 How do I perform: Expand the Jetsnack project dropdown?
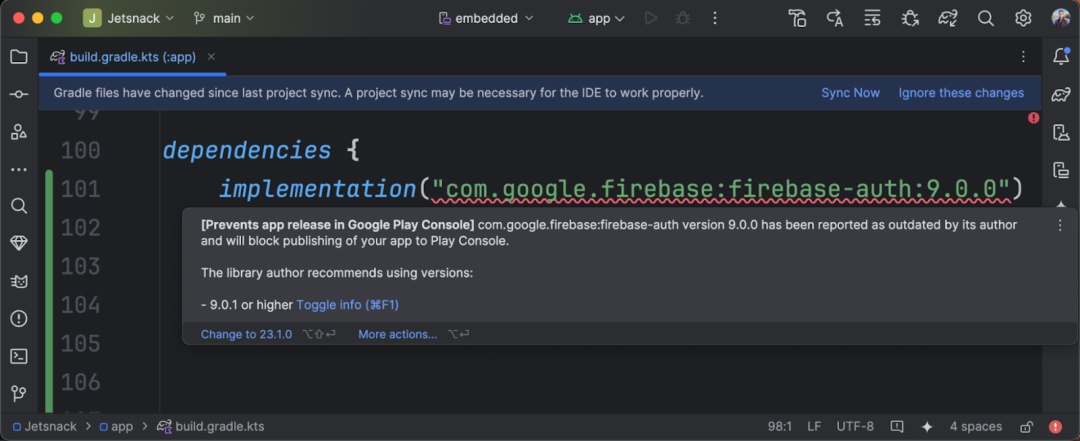pos(129,18)
